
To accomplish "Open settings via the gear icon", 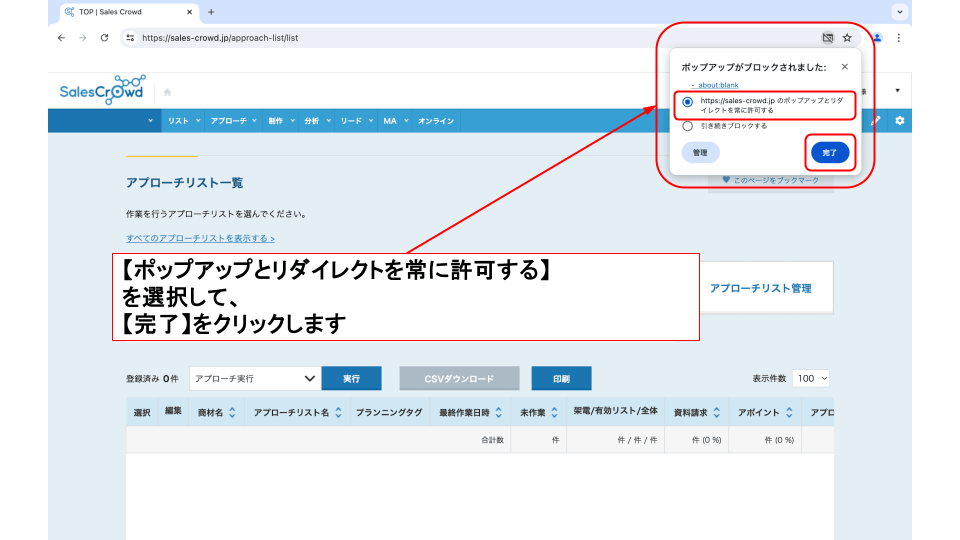I will click(x=899, y=121).
